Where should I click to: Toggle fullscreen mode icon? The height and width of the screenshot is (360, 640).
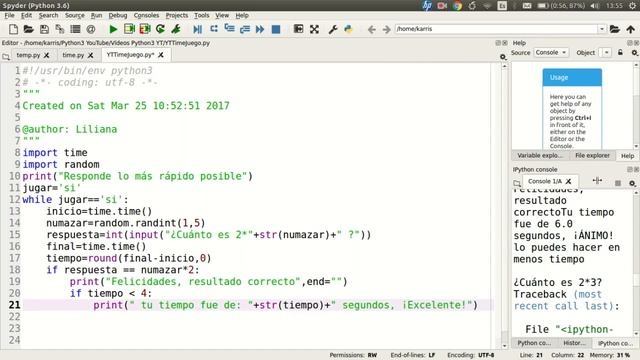click(314, 29)
